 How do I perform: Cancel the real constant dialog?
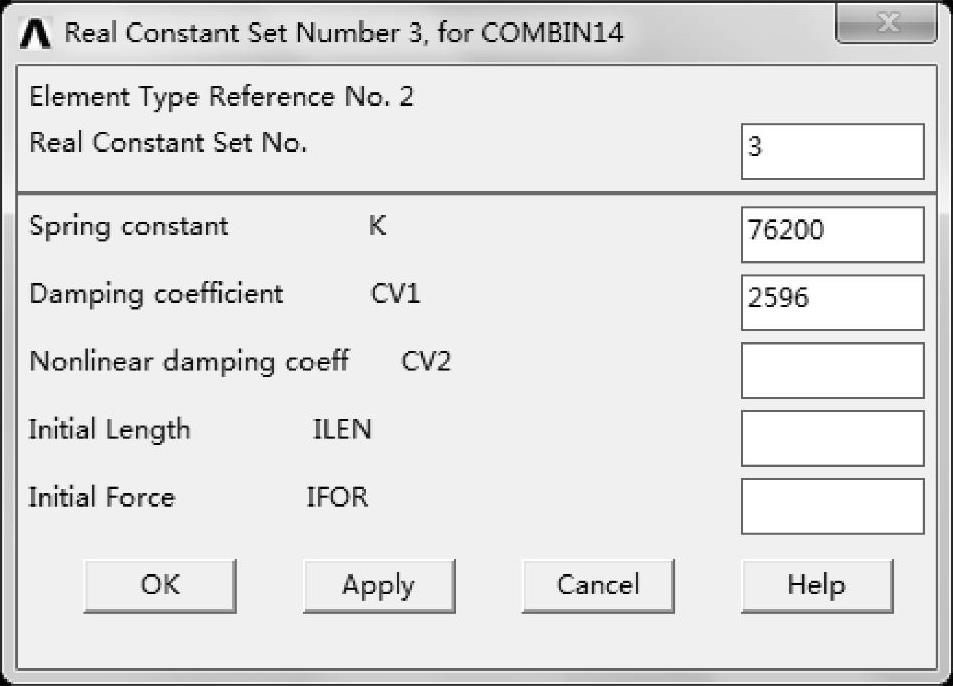pyautogui.click(x=598, y=585)
